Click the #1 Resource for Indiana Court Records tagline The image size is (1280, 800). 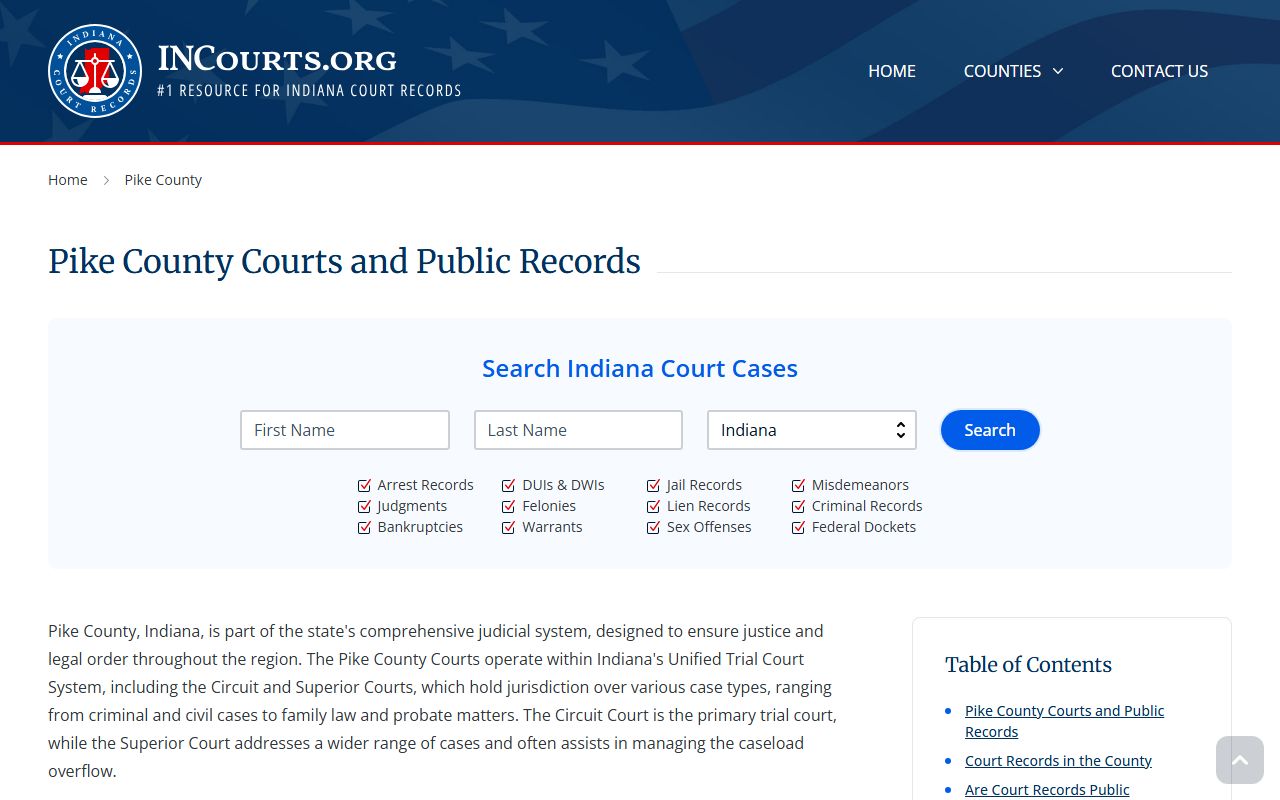(x=309, y=90)
